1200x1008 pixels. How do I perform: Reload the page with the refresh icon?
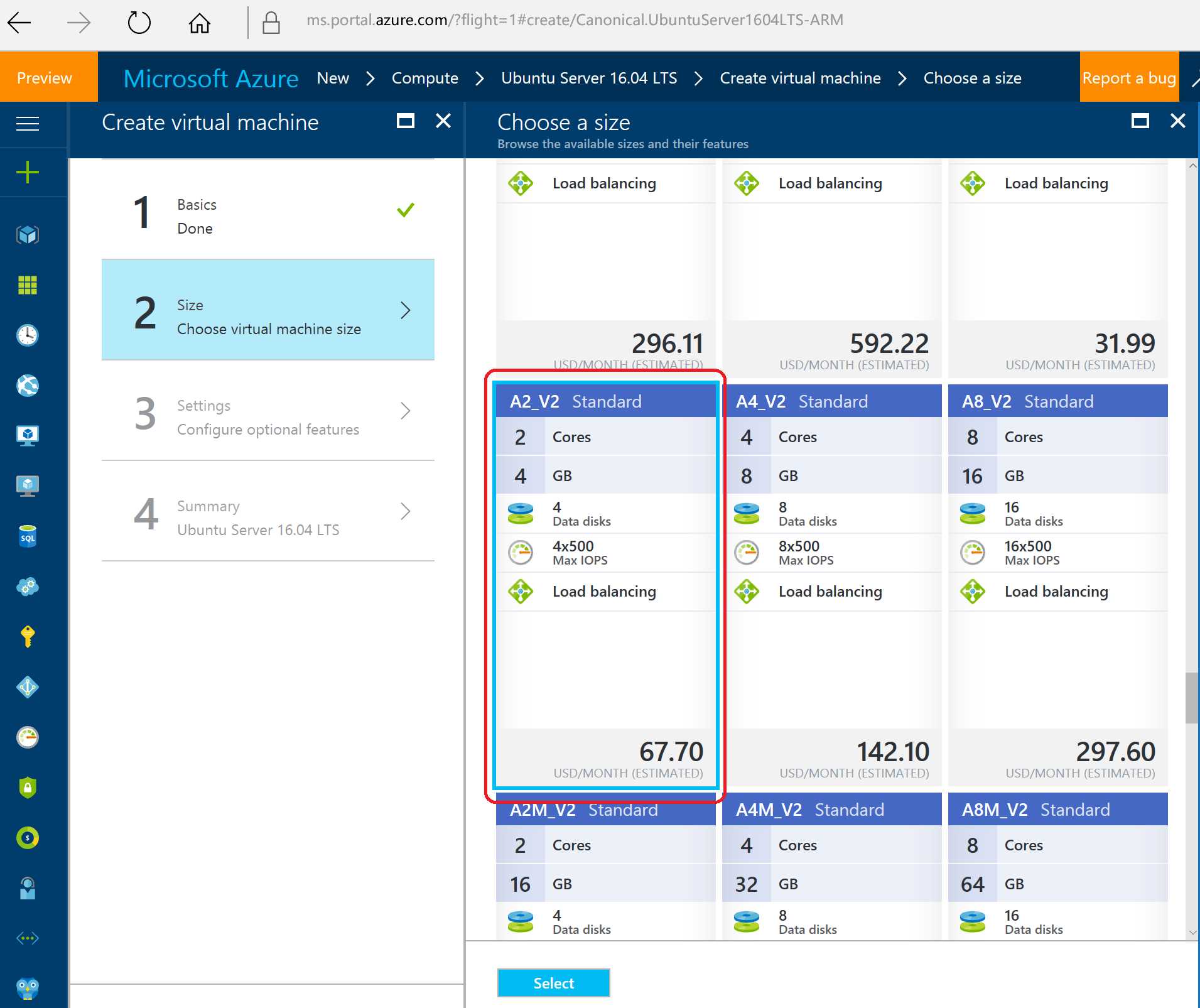[139, 23]
